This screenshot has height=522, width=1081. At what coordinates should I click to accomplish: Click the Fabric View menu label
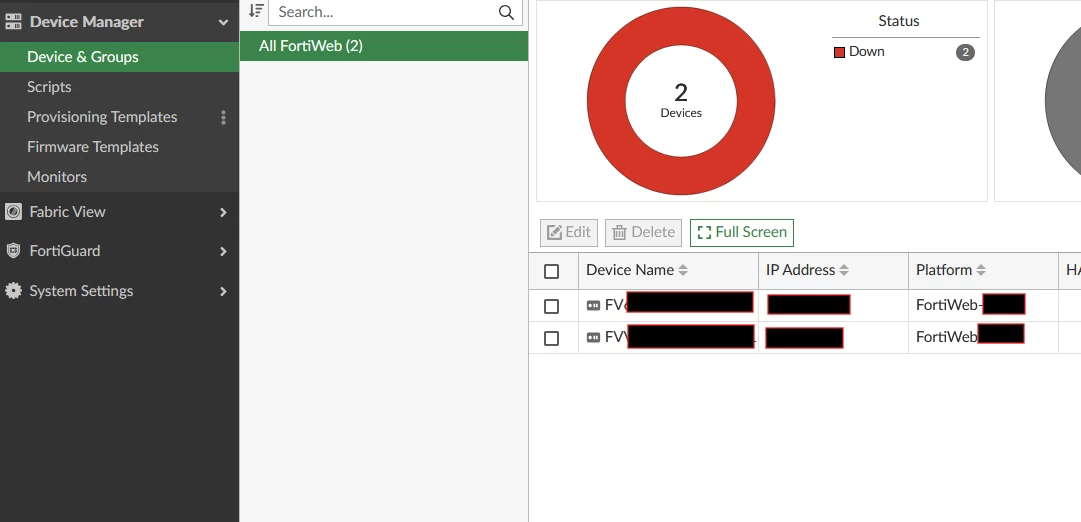click(x=68, y=212)
